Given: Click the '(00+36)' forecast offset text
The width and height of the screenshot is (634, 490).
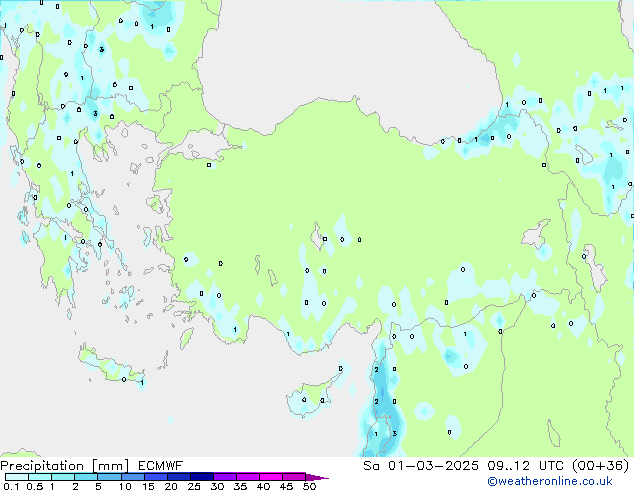Looking at the screenshot, I should [601, 466].
